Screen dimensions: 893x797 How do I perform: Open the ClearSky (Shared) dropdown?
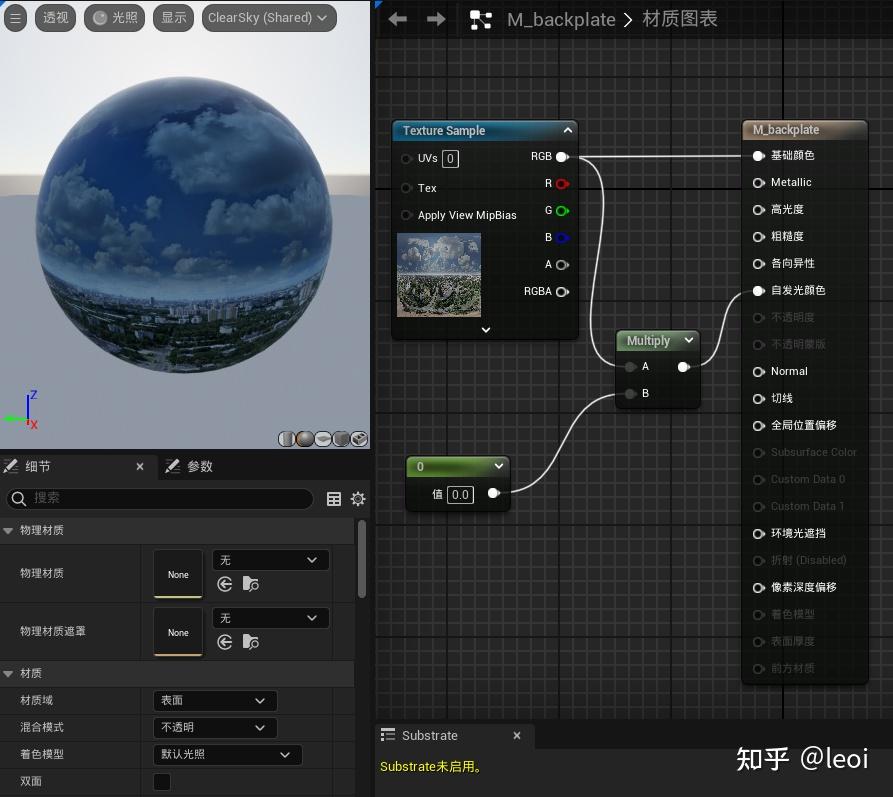(268, 17)
